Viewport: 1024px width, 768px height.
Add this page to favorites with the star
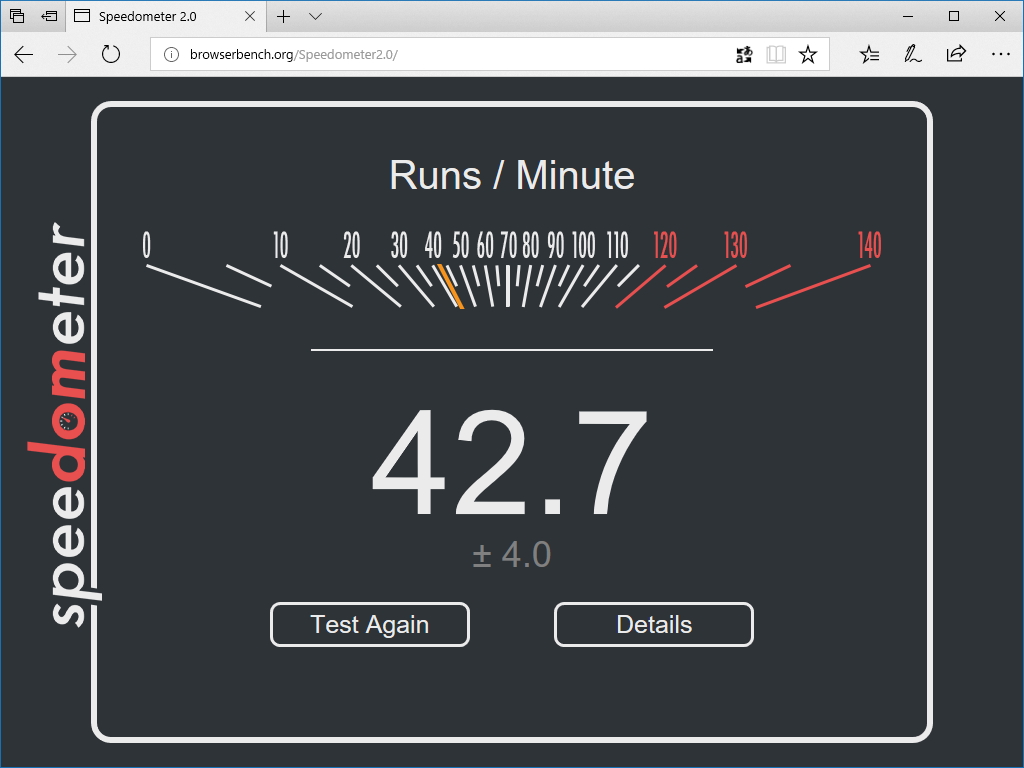[809, 54]
